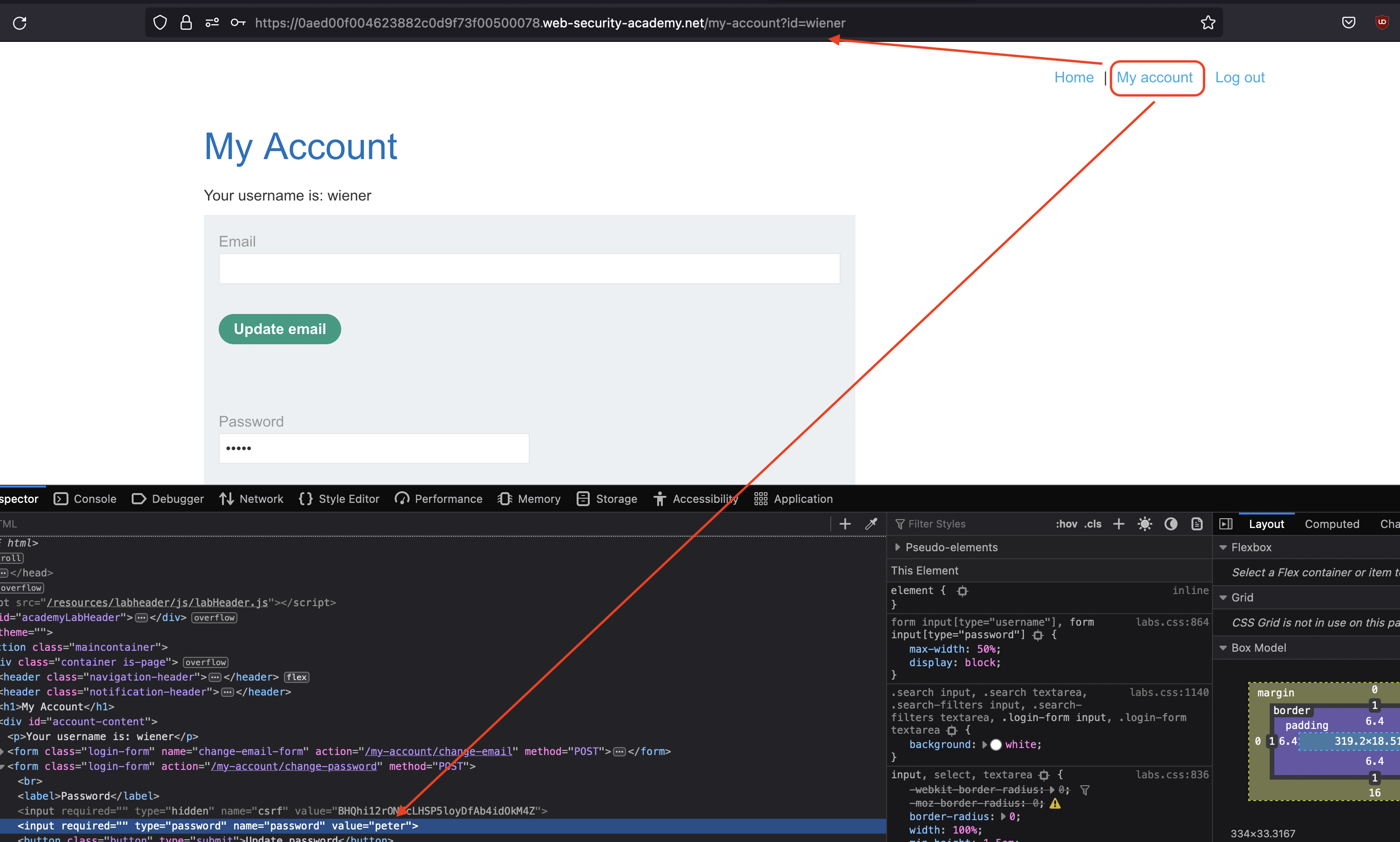Toggle light color scheme simulation
Screen dimensions: 1400x842
pyautogui.click(x=1144, y=524)
